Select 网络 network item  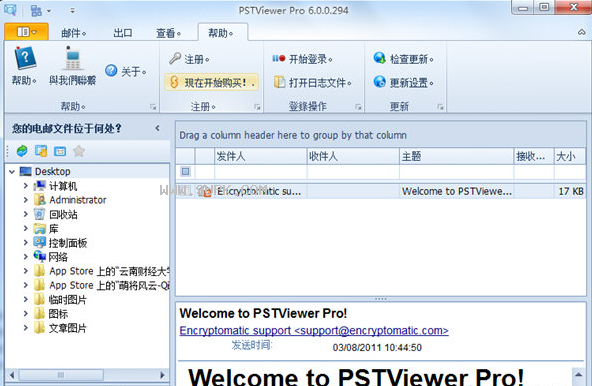click(58, 257)
